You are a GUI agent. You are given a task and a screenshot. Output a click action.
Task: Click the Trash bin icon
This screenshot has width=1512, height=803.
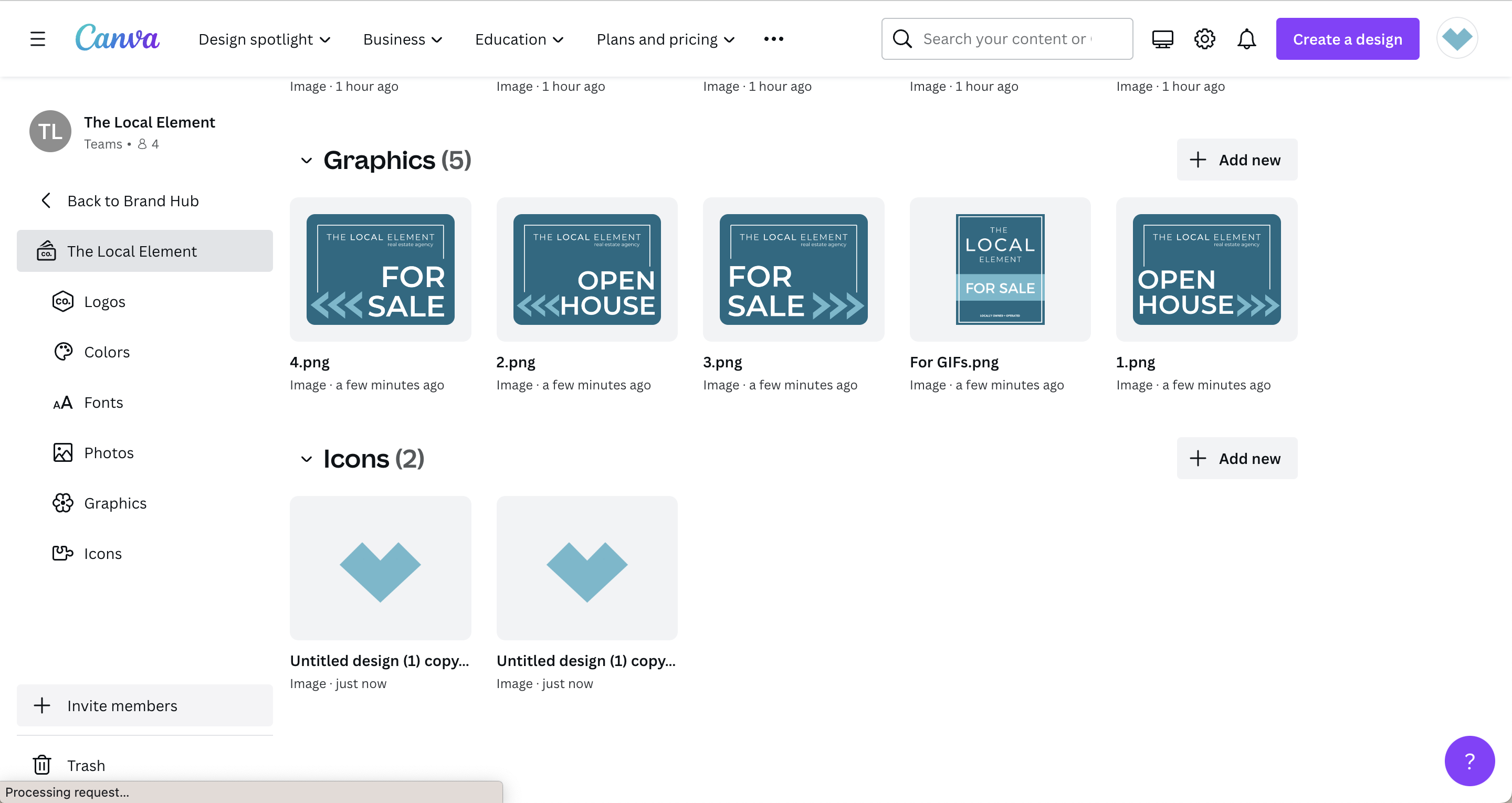(x=41, y=765)
